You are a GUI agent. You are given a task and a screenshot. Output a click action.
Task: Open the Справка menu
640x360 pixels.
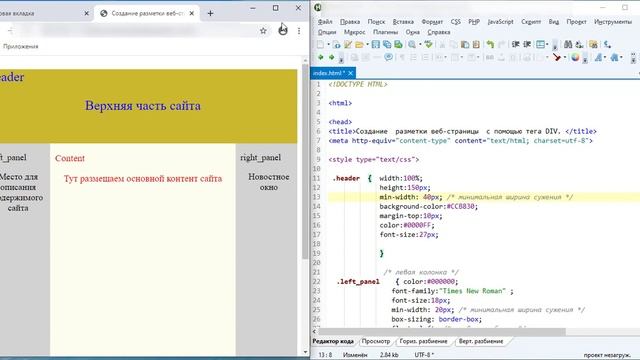pos(439,32)
